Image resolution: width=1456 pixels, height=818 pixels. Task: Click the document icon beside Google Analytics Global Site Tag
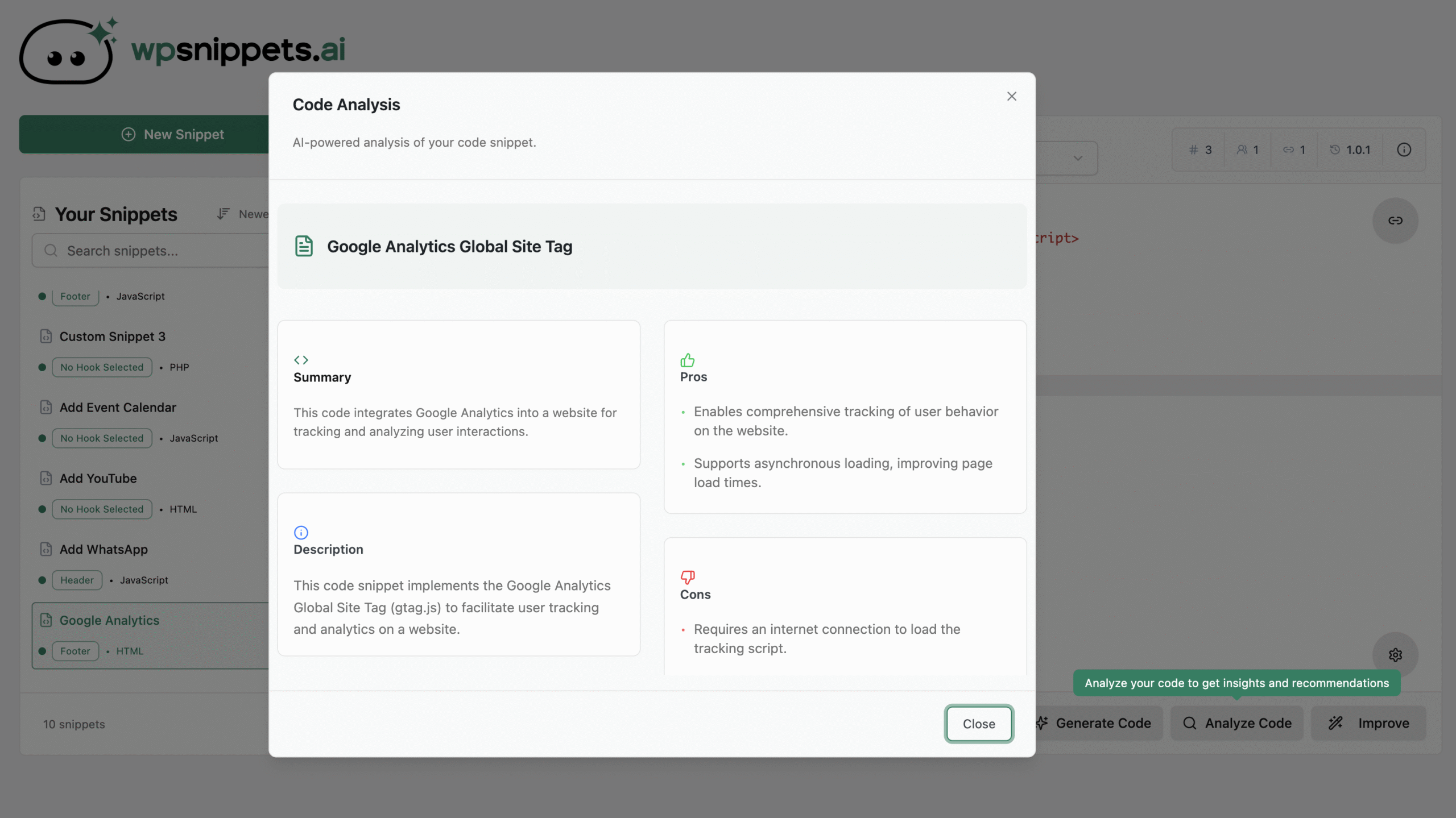tap(304, 246)
